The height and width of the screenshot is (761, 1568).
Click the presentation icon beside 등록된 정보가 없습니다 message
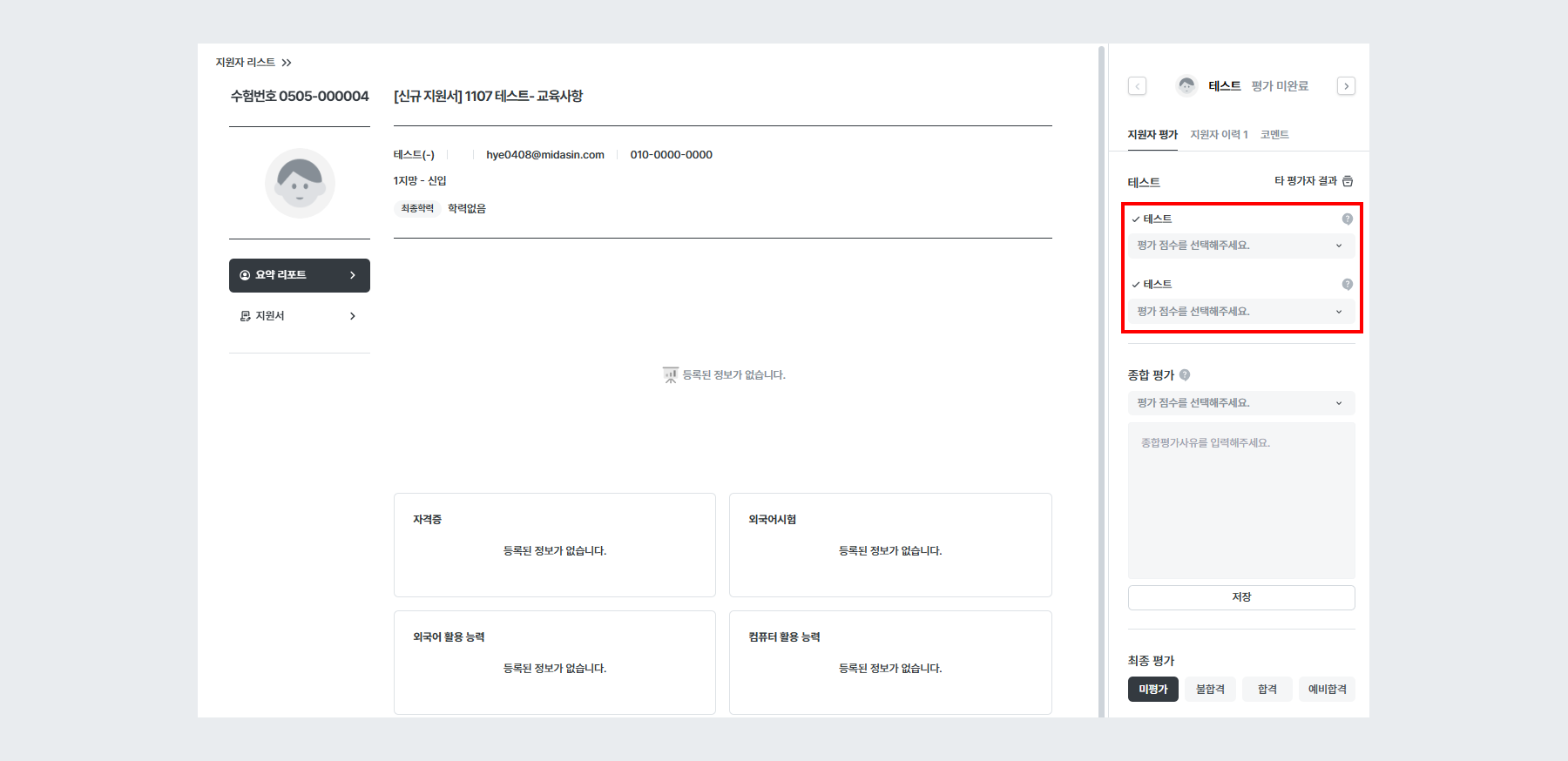pyautogui.click(x=670, y=375)
